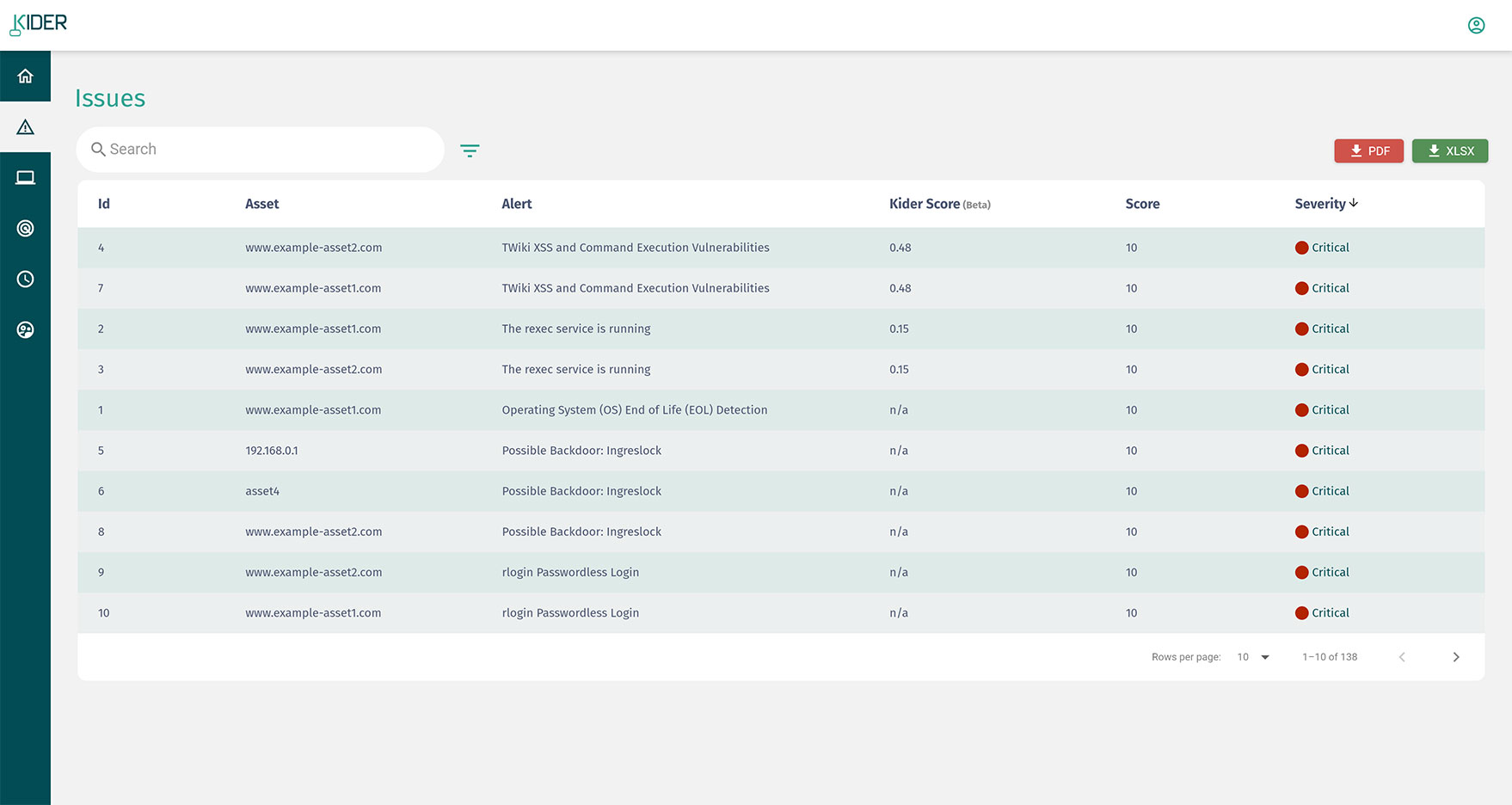Click the palette icon in sidebar
Screen dimensions: 1512x805
pyautogui.click(x=25, y=330)
